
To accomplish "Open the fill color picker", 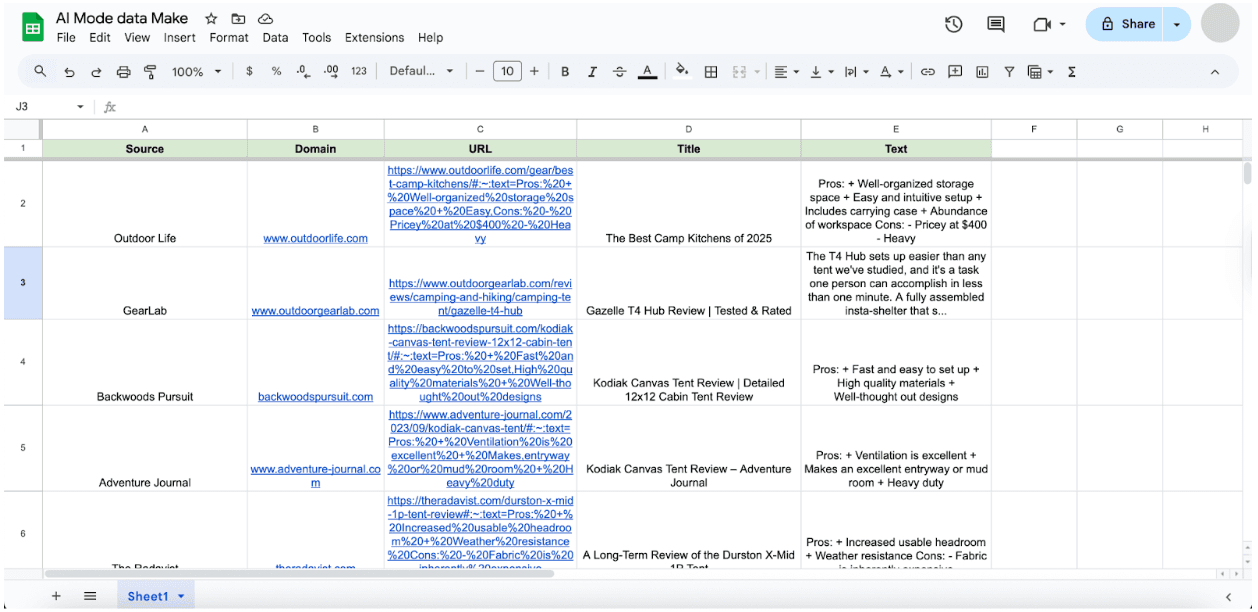I will point(682,72).
